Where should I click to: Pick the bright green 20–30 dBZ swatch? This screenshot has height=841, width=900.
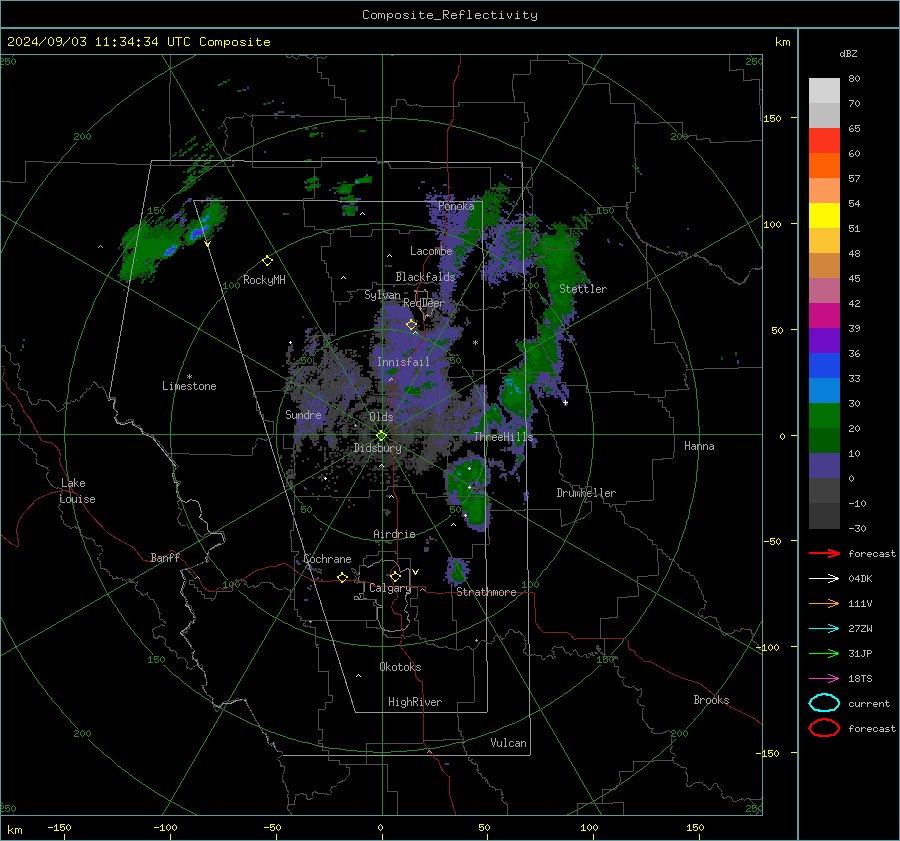point(824,416)
